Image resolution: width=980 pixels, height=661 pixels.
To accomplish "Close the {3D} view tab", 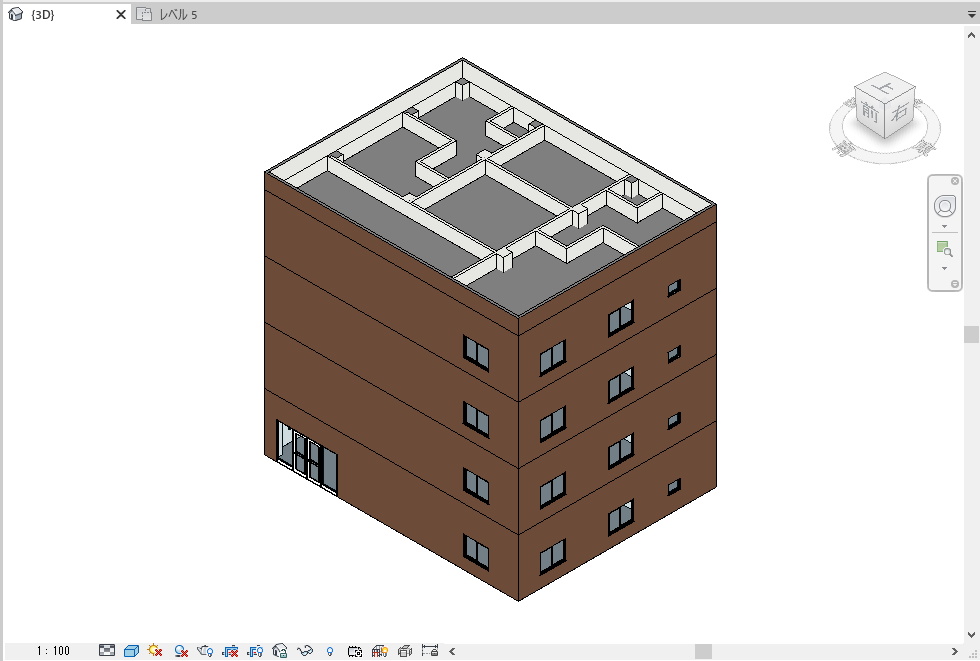I will pyautogui.click(x=121, y=14).
